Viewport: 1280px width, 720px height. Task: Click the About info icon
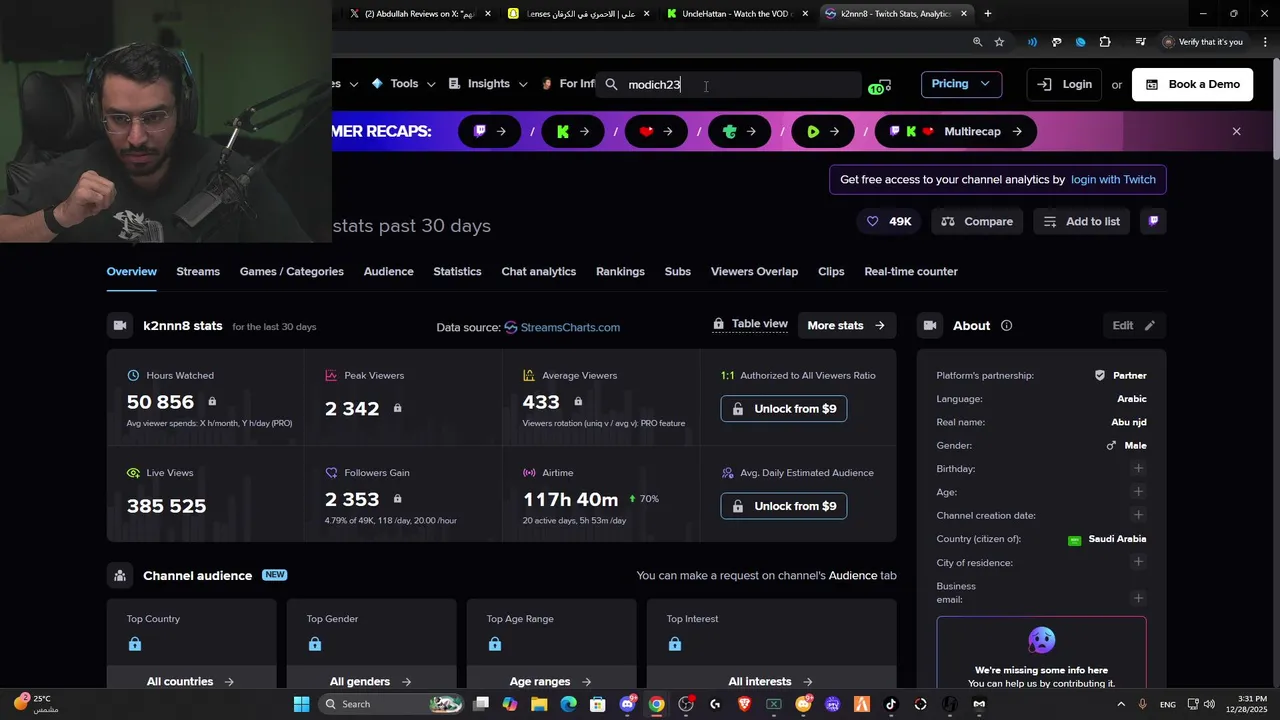click(x=1006, y=326)
